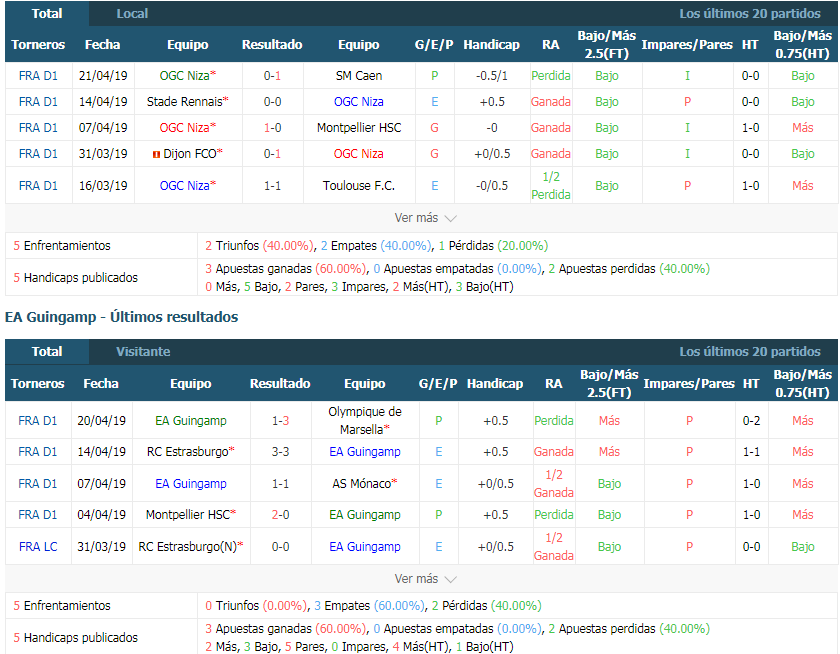Open FRA D1 link for 16/03/19 Toulouse match

(38, 185)
